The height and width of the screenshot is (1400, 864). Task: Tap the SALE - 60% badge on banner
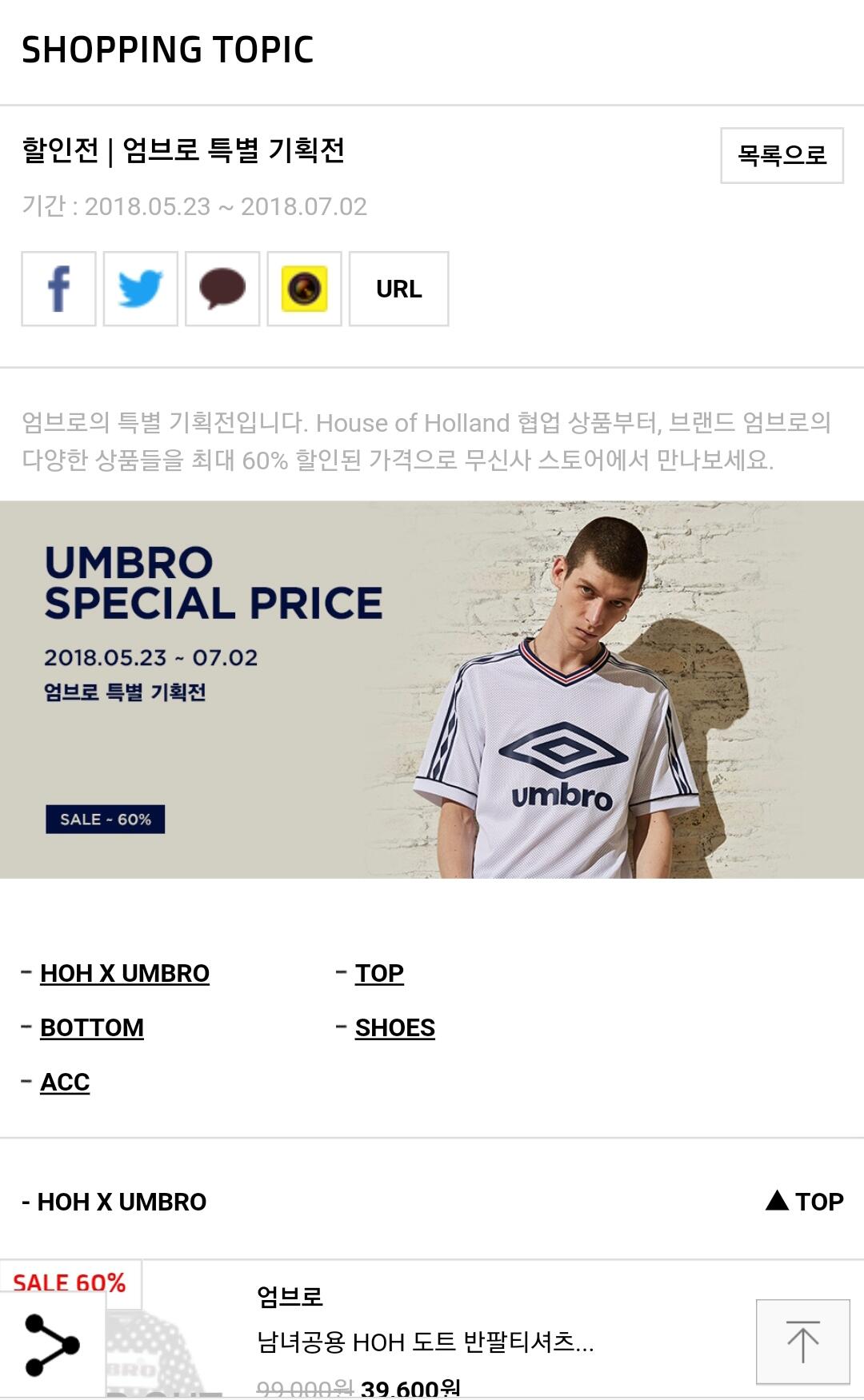[106, 820]
